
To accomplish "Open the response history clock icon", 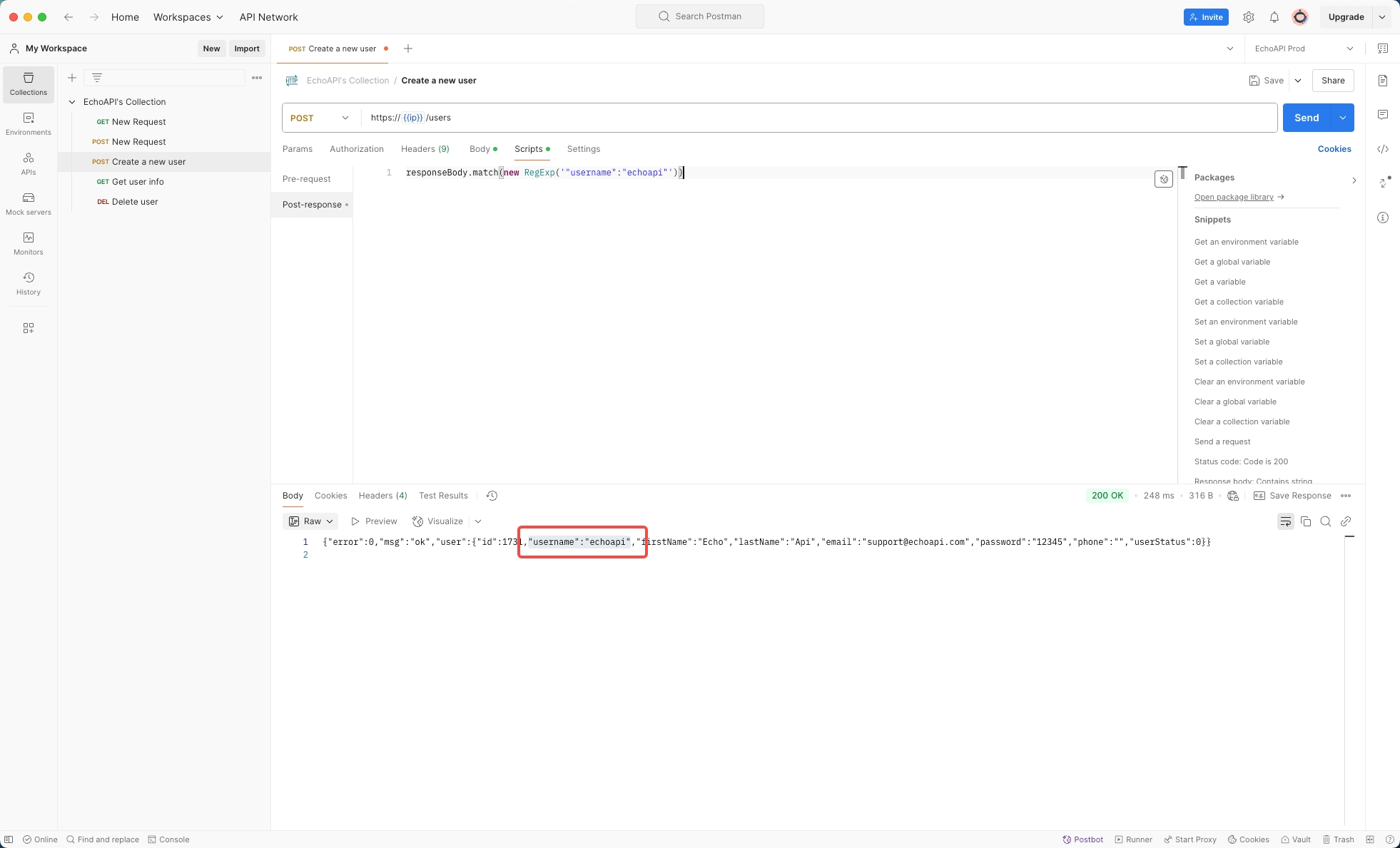I will [x=492, y=496].
